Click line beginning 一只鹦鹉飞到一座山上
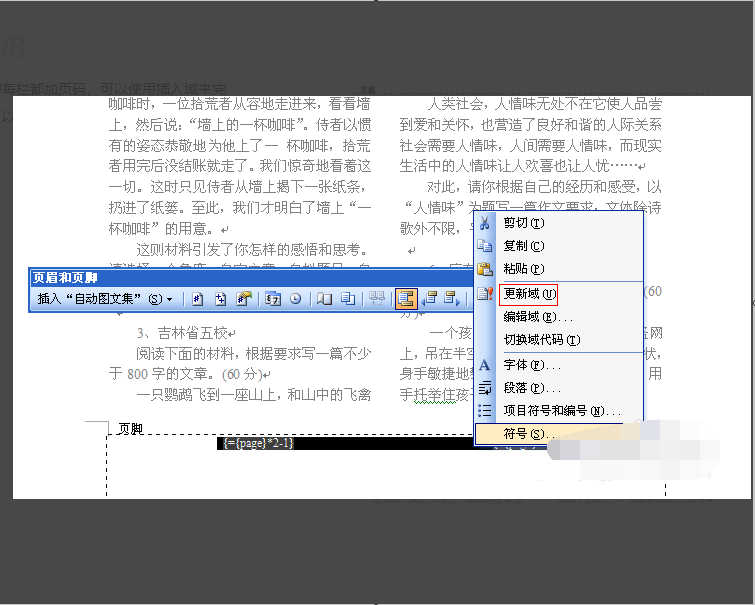This screenshot has height=605, width=755. click(253, 395)
